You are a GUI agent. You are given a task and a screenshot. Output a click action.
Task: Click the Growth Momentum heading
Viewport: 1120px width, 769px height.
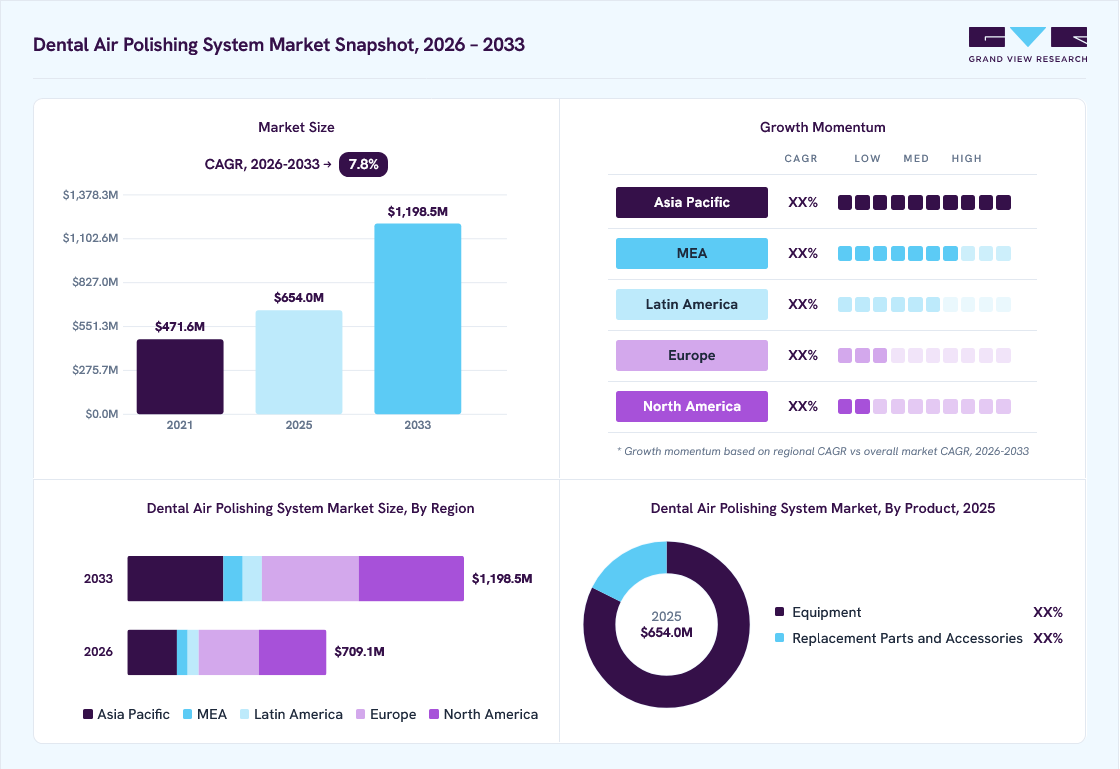(x=823, y=127)
